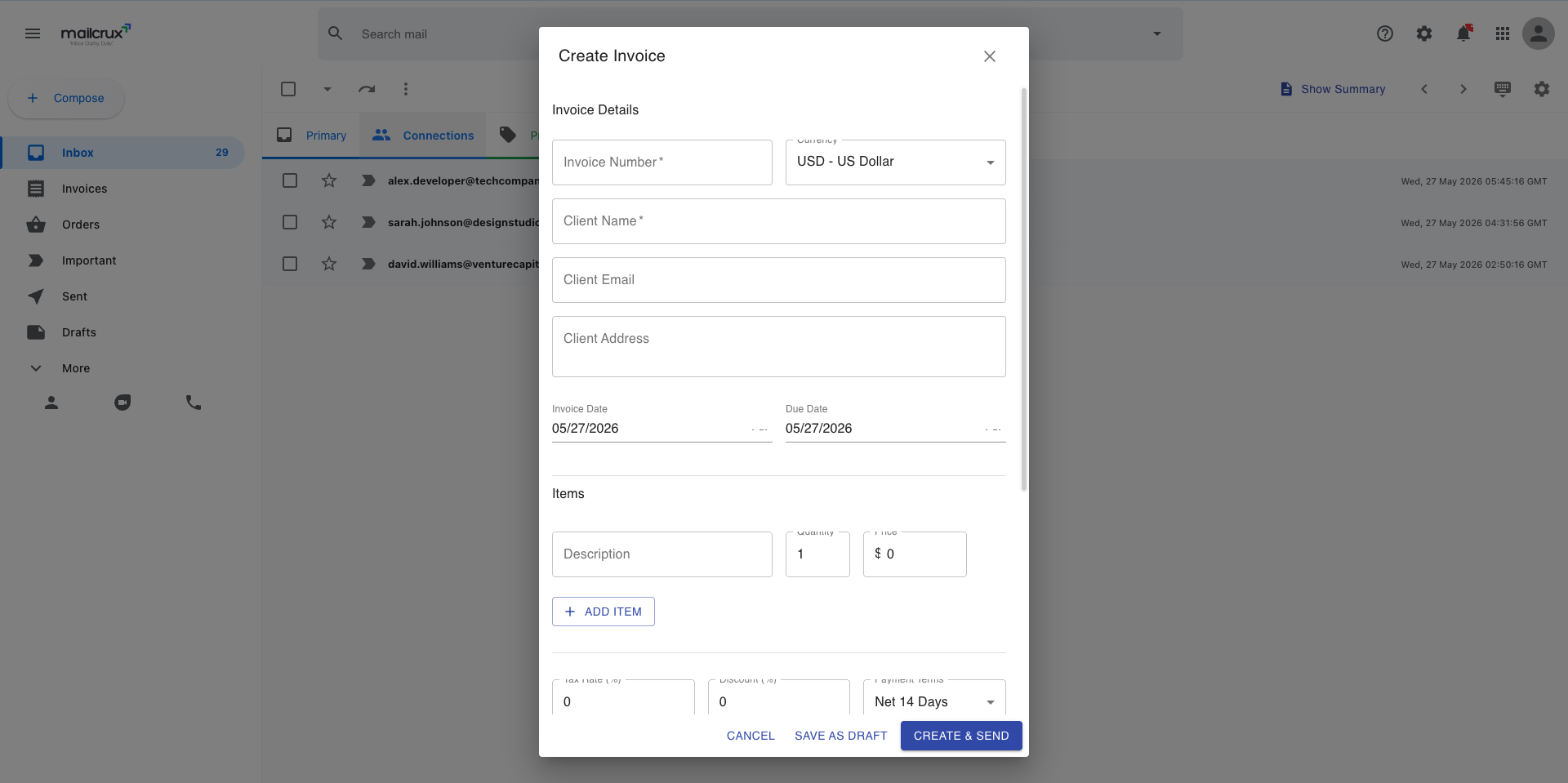Open the Important folder
This screenshot has height=783, width=1568.
(122, 260)
